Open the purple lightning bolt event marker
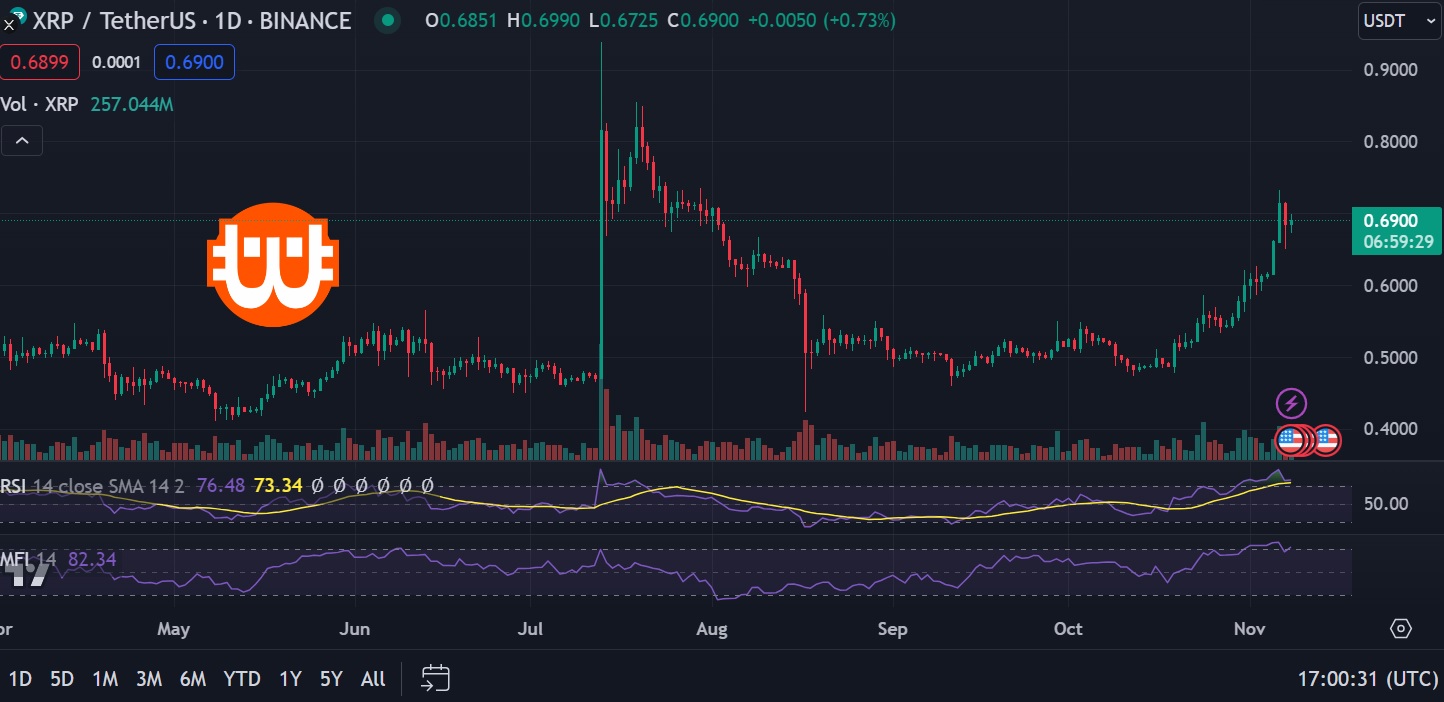Image resolution: width=1444 pixels, height=702 pixels. [x=1292, y=404]
